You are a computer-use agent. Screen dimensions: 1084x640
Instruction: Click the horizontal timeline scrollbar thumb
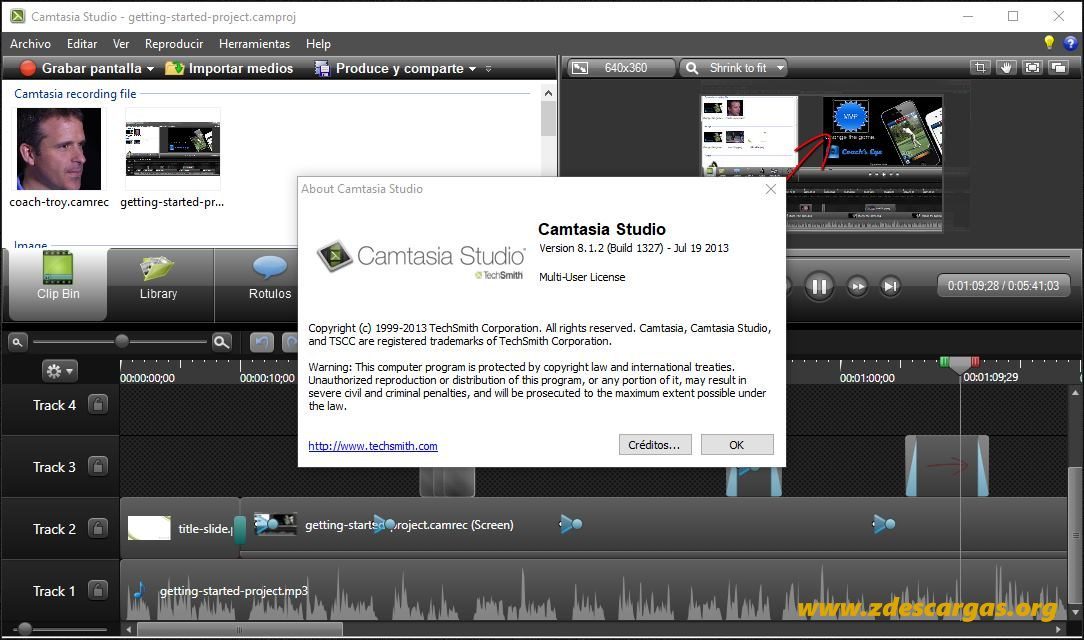[239, 630]
